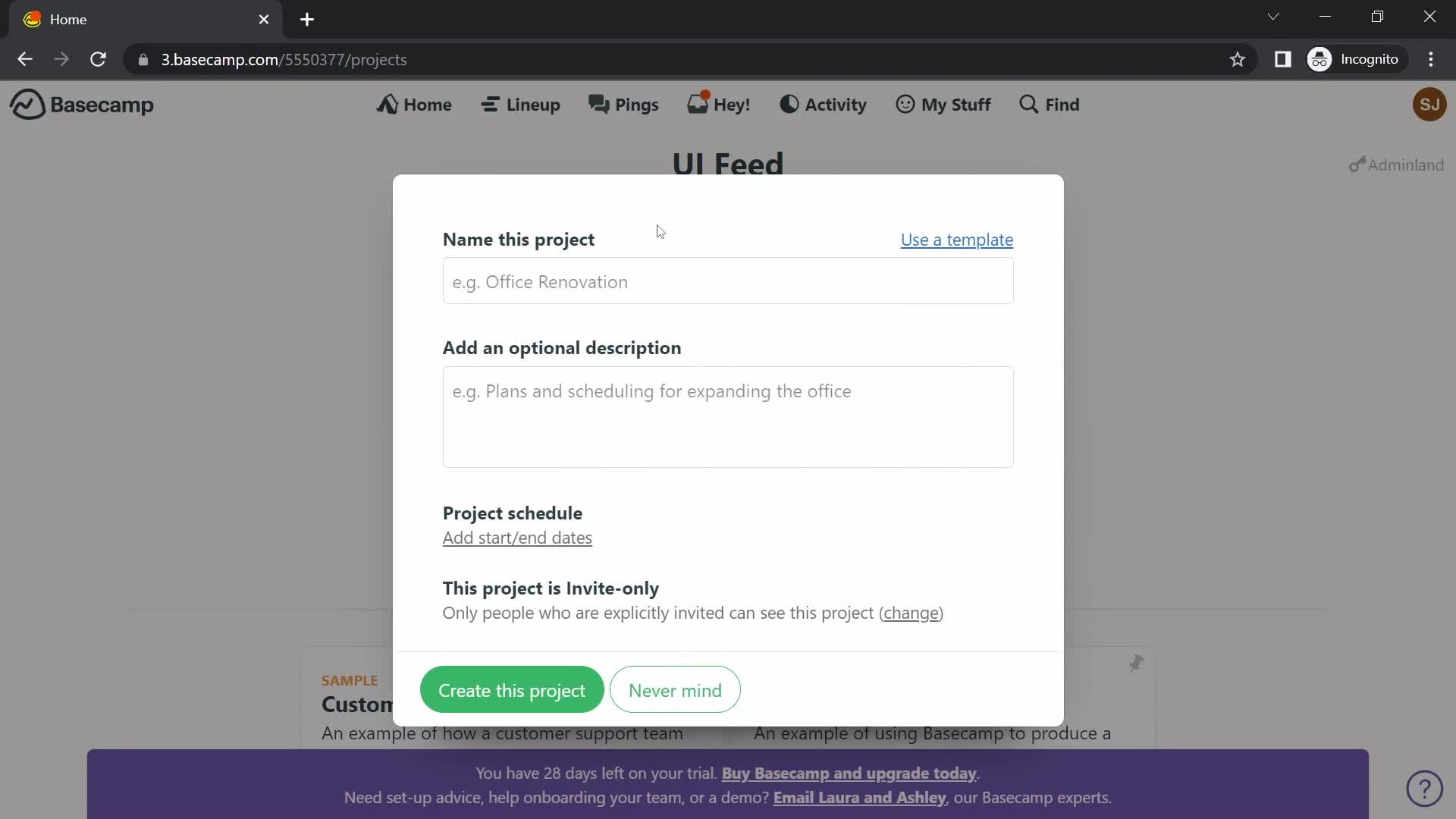Open the Hey! notifications icon
Viewport: 1456px width, 819px height.
pyautogui.click(x=717, y=104)
